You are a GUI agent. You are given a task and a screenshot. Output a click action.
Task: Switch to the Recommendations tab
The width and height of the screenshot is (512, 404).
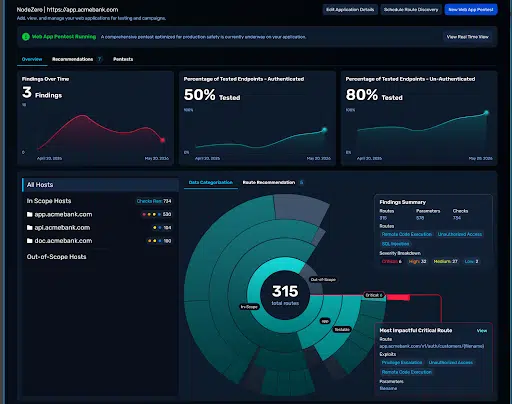[x=72, y=59]
